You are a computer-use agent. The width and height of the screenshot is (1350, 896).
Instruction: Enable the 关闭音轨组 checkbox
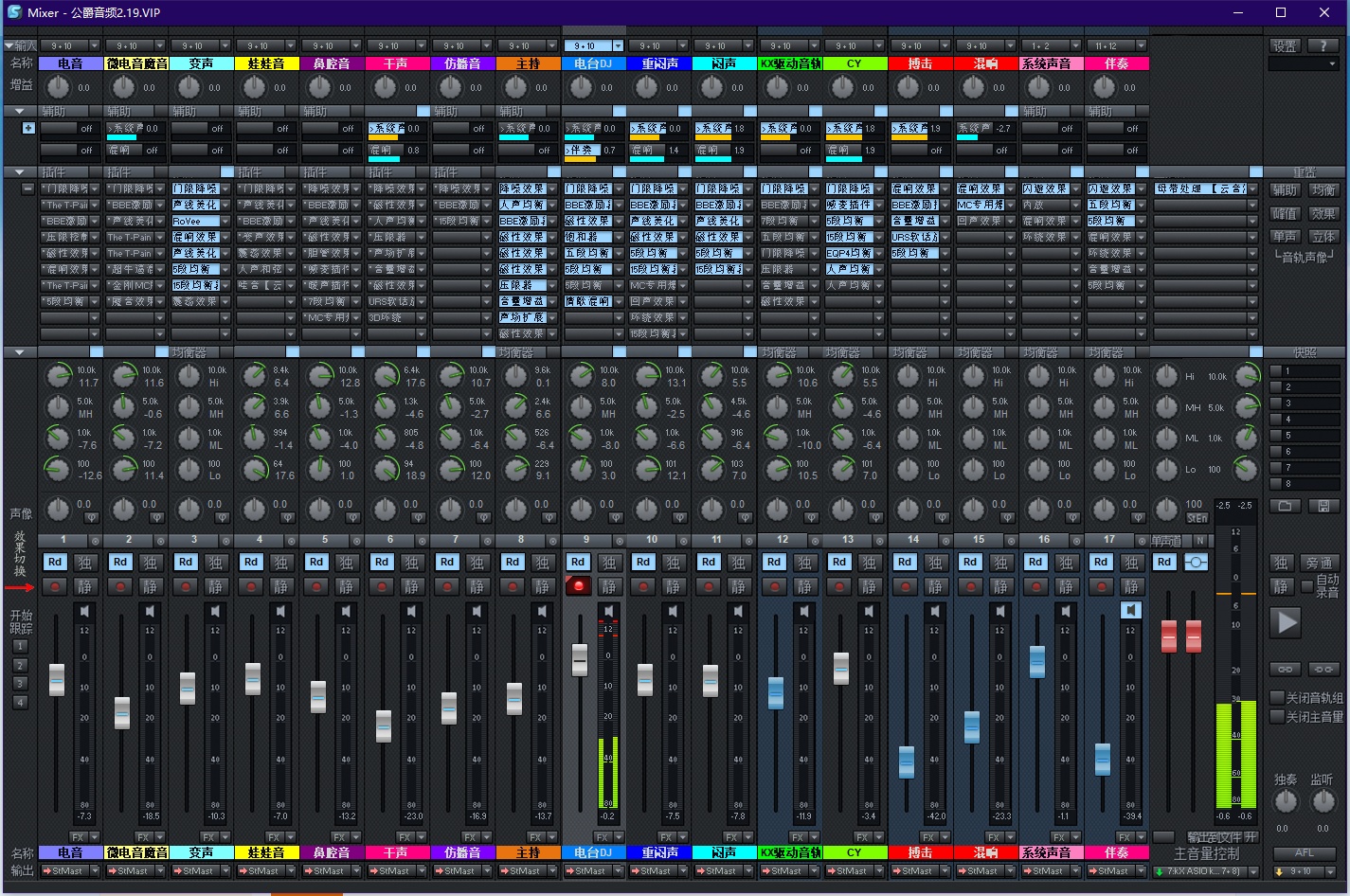tap(1277, 698)
